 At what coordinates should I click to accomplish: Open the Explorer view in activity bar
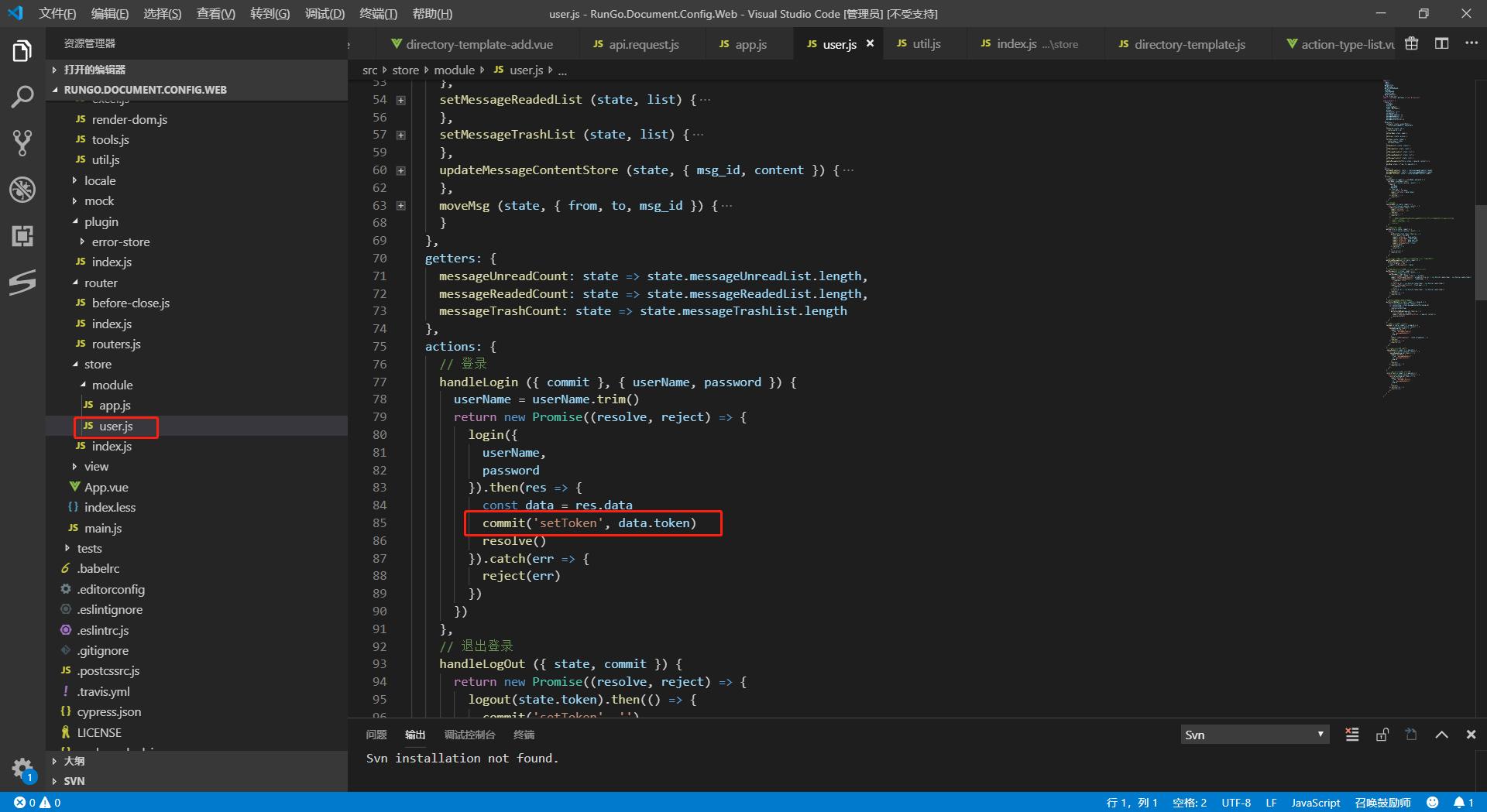(22, 51)
